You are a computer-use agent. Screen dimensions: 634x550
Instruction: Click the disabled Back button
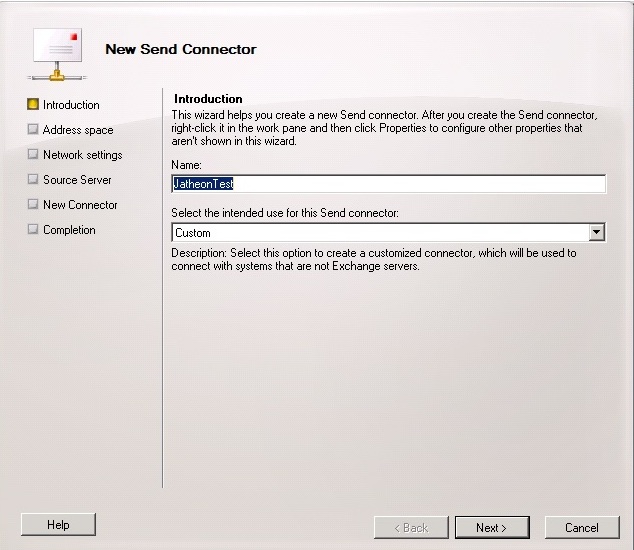point(411,527)
